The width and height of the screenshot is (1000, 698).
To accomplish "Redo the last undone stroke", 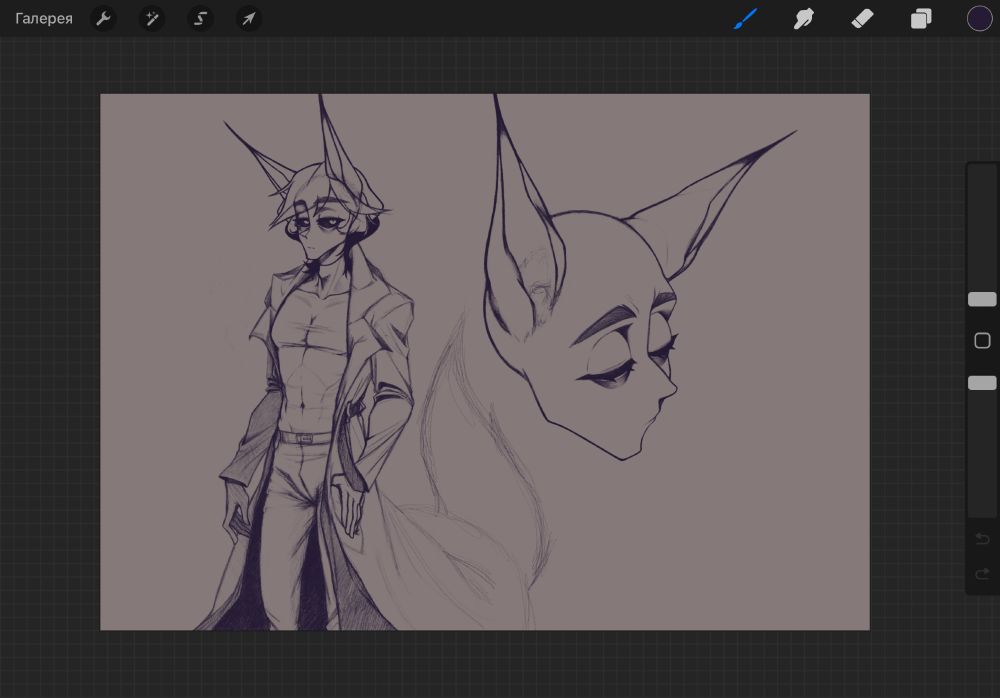I will point(982,574).
